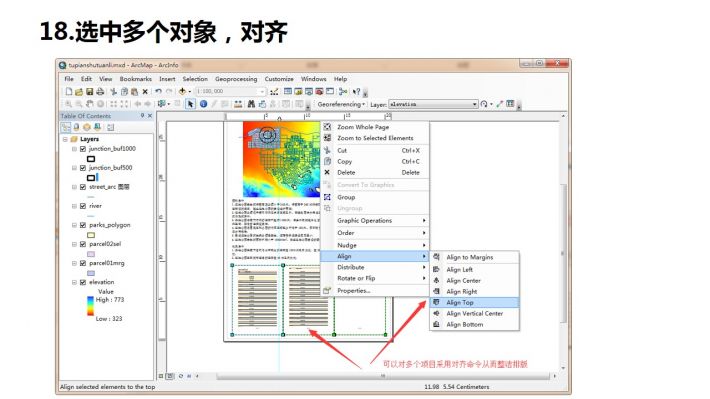Click the Print toolbar icon
Screen dimensions: 710x399
coord(100,91)
